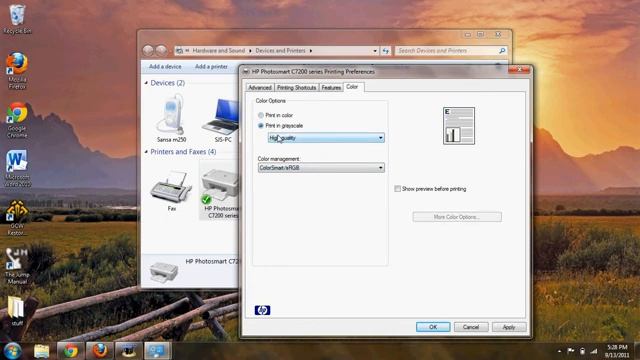Screen dimensions: 640x360
Task: Expand the arrow after Devices and Printers breadcrumb
Action: 311,51
